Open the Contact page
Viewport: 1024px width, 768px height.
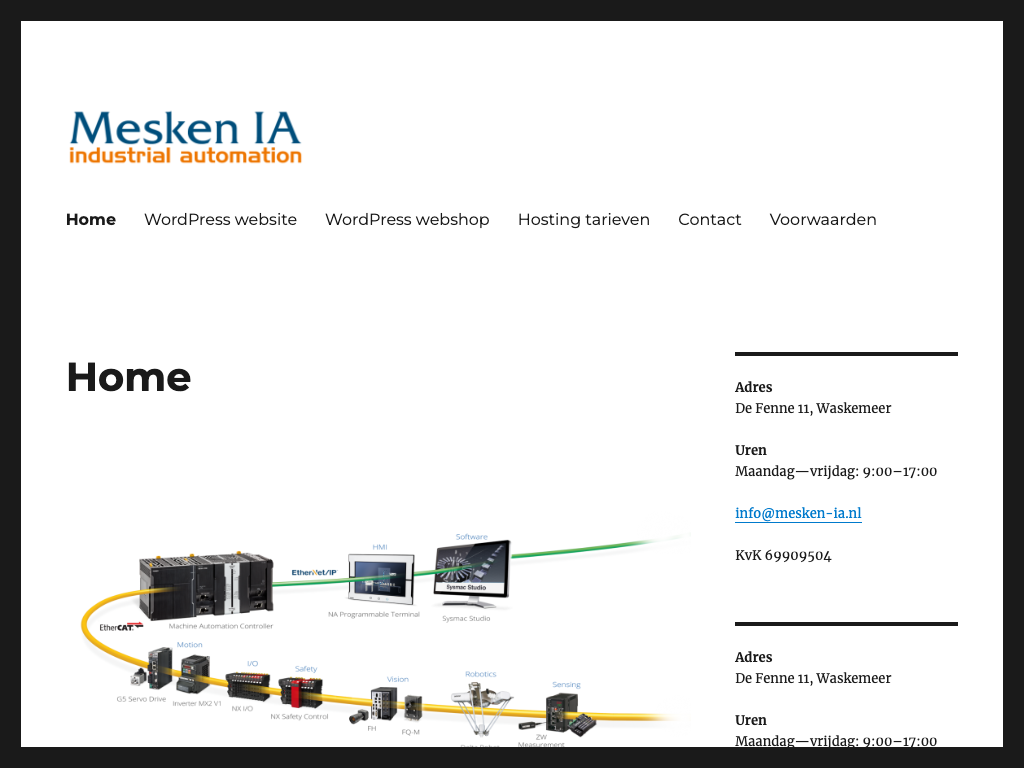[709, 219]
